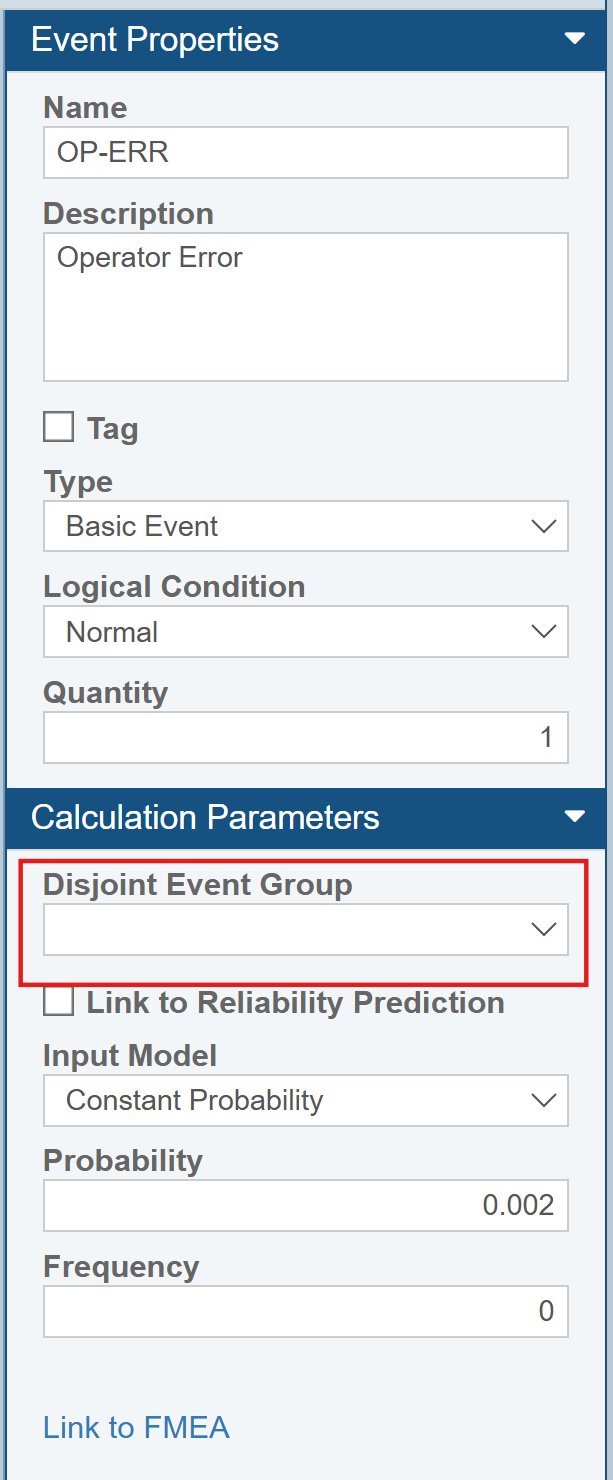Click the Input Model chevron arrow
The image size is (613, 1480).
click(543, 1100)
